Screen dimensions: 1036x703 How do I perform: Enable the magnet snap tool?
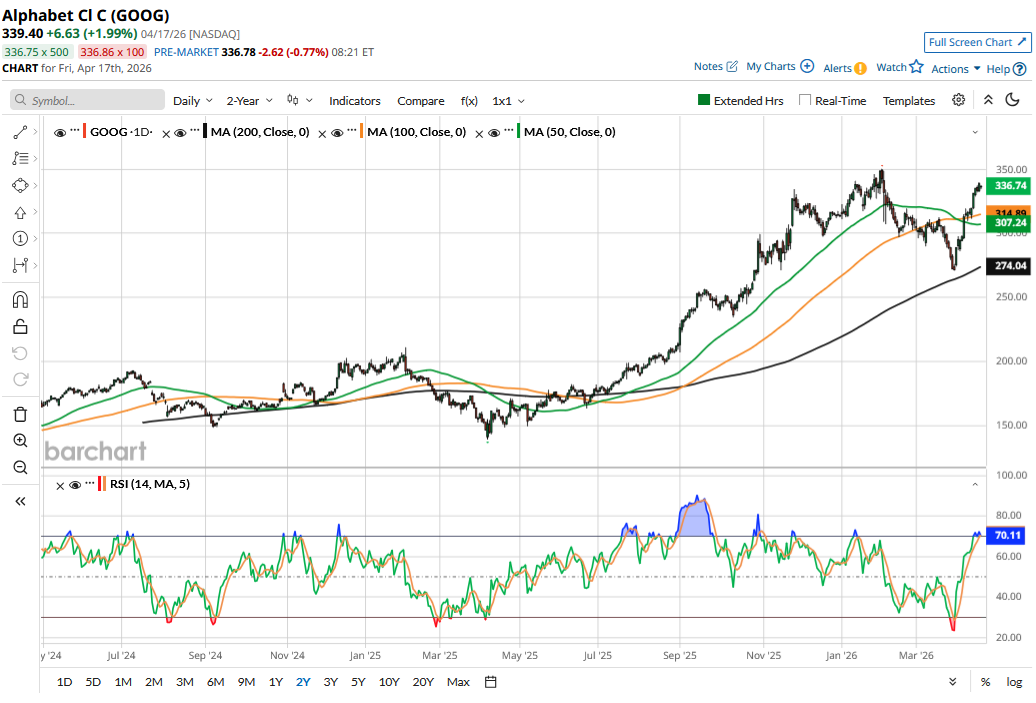click(20, 299)
